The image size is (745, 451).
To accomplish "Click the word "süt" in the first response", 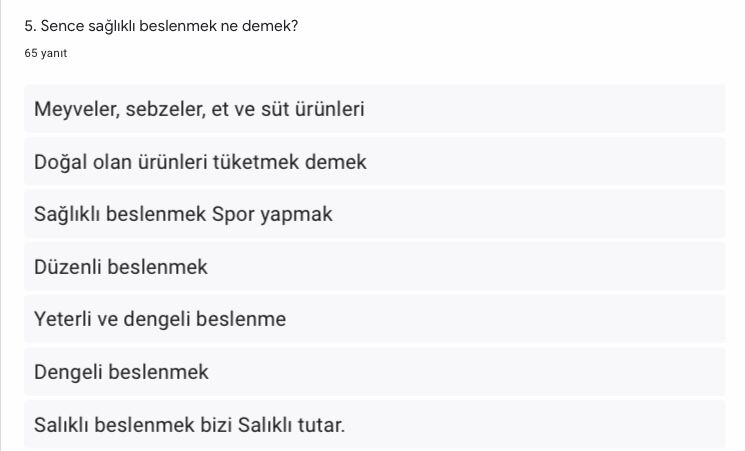I will coord(274,109).
